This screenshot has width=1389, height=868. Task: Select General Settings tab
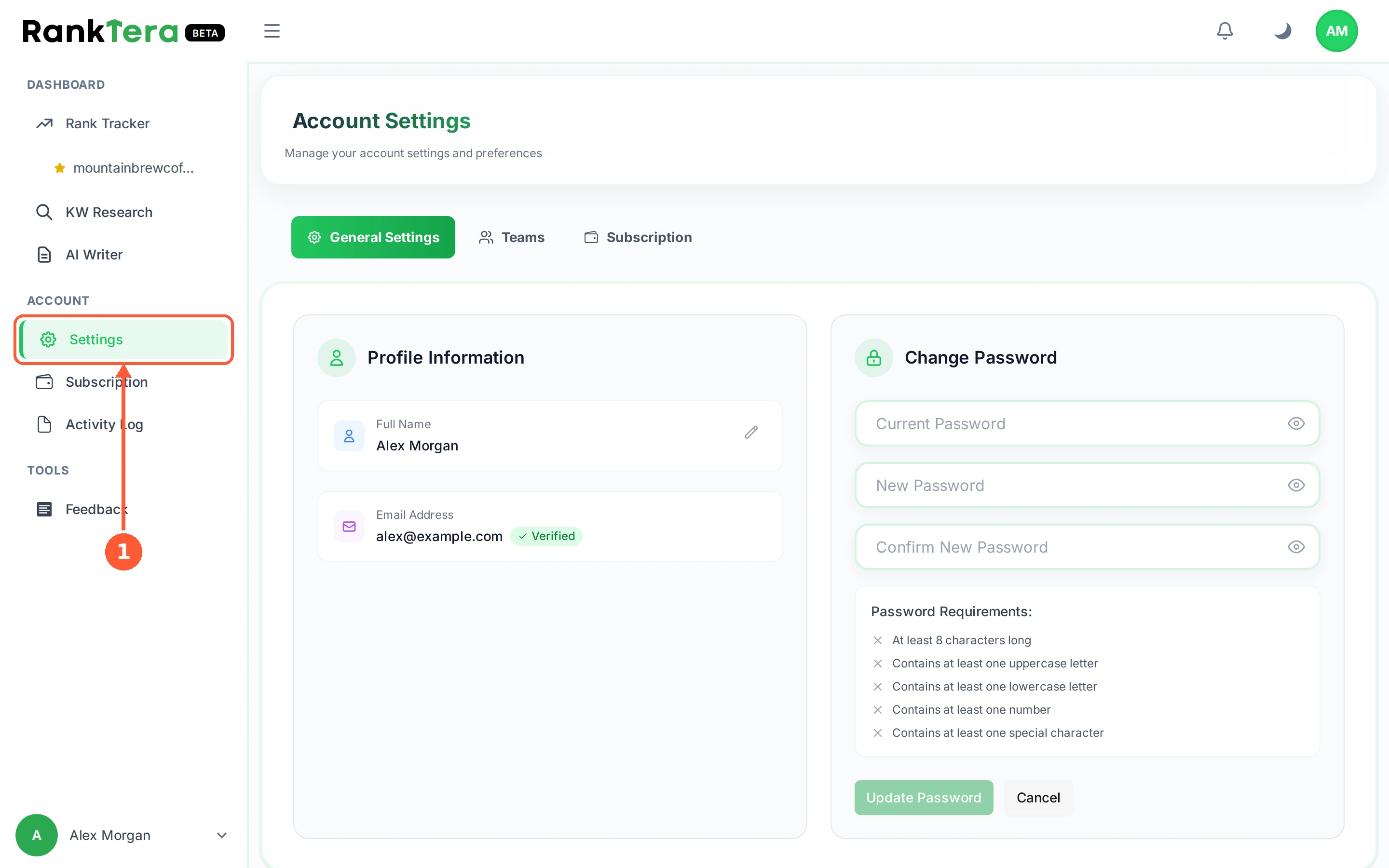373,237
